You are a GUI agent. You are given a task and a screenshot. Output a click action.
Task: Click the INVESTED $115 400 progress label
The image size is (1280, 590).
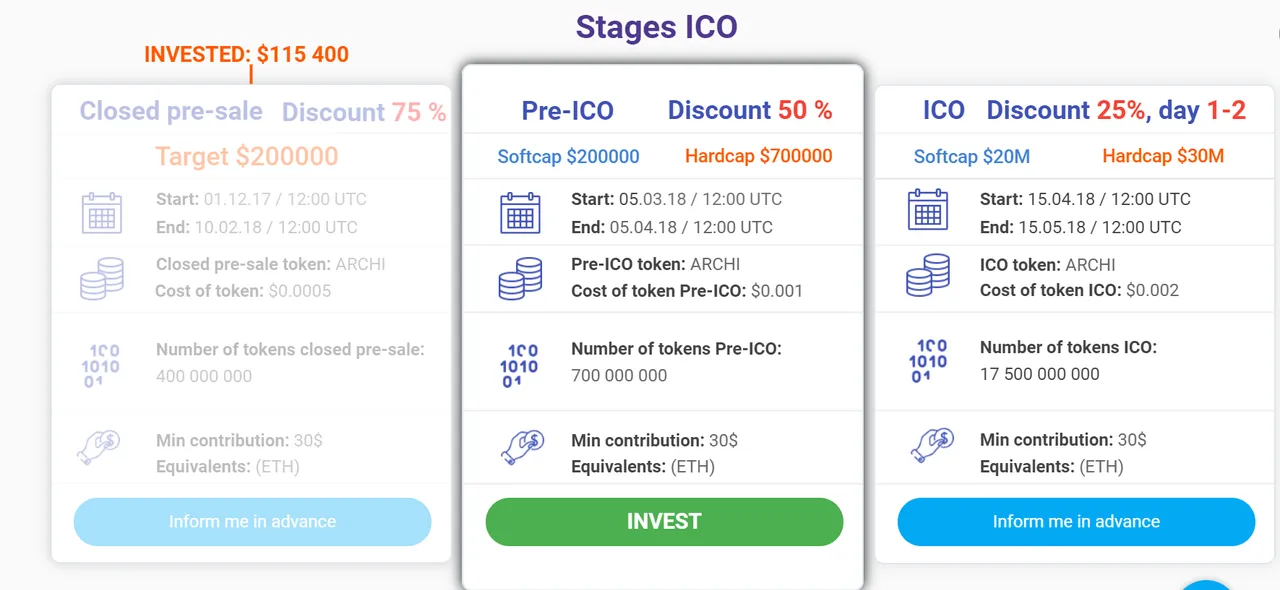click(247, 54)
